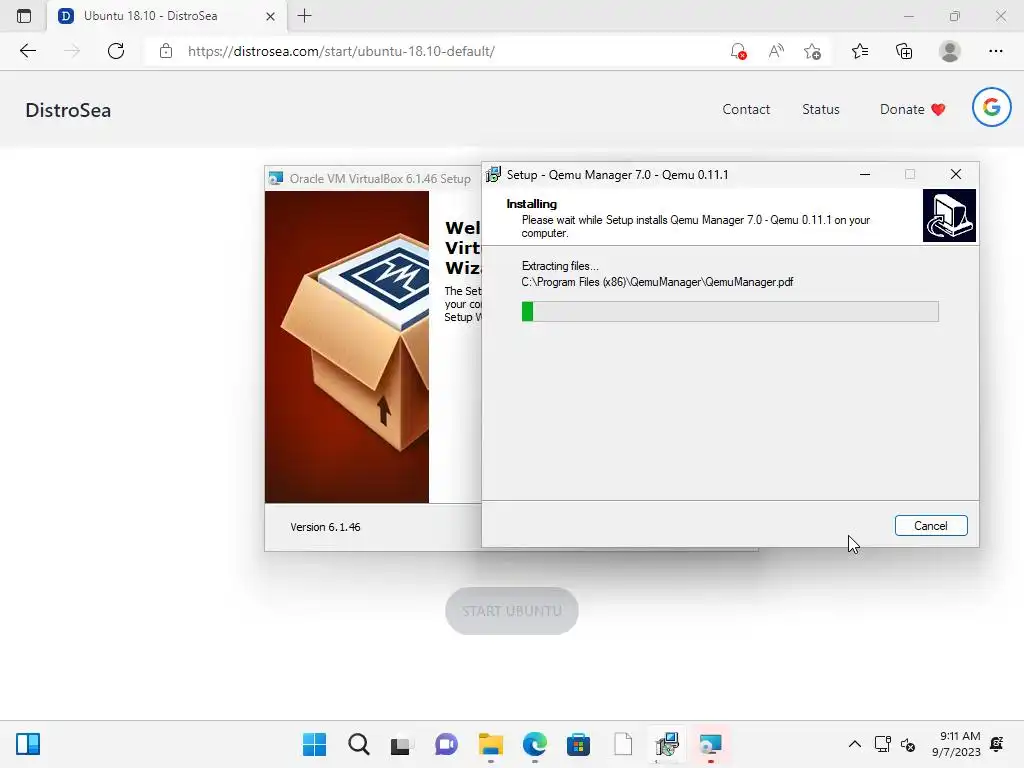The height and width of the screenshot is (768, 1024).
Task: Open Edge Settings and more menu
Action: (x=995, y=51)
